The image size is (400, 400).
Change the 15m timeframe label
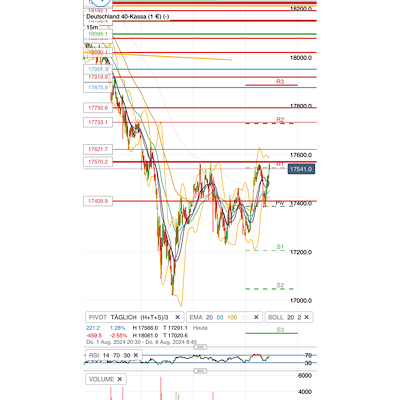tap(92, 27)
